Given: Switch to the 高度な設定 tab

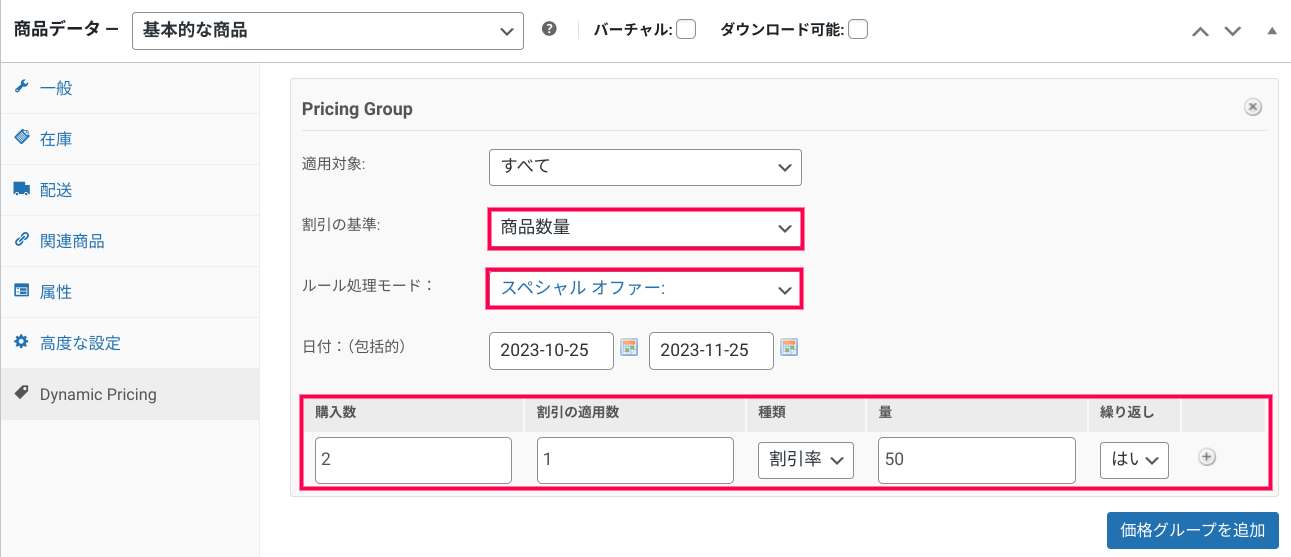Looking at the screenshot, I should 130,343.
